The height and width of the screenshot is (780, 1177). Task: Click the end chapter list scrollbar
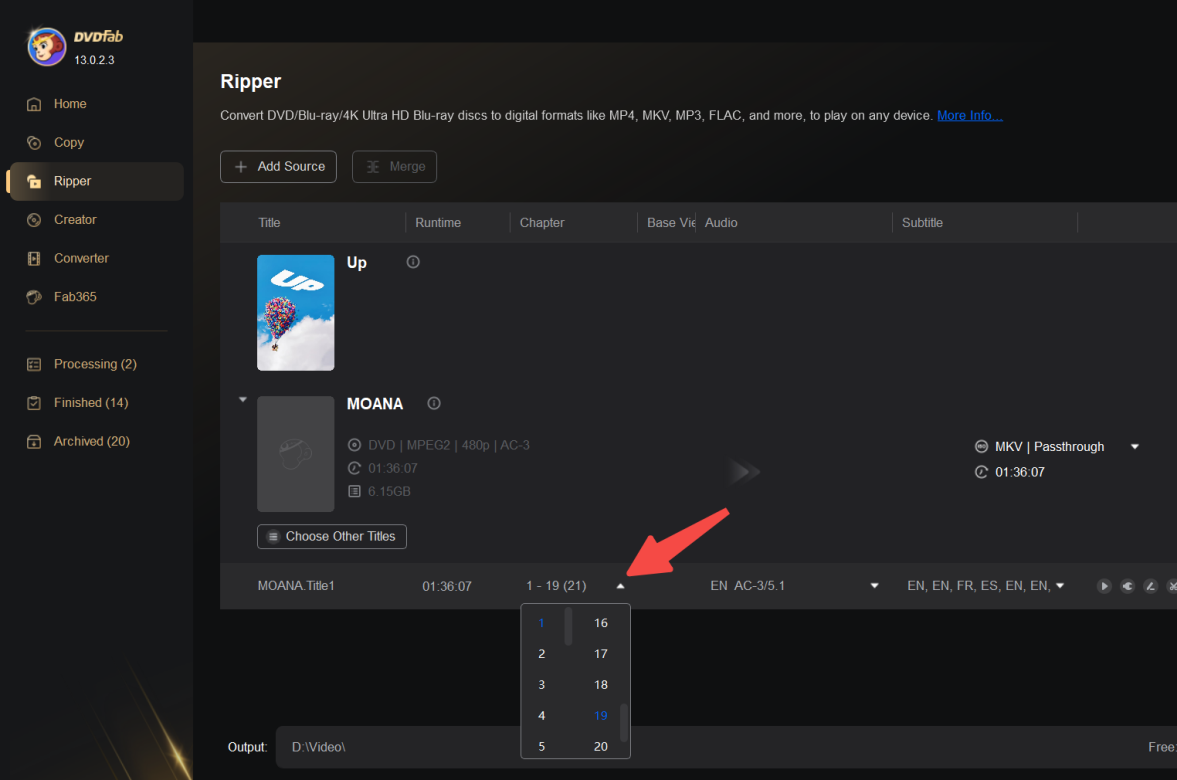[x=624, y=722]
